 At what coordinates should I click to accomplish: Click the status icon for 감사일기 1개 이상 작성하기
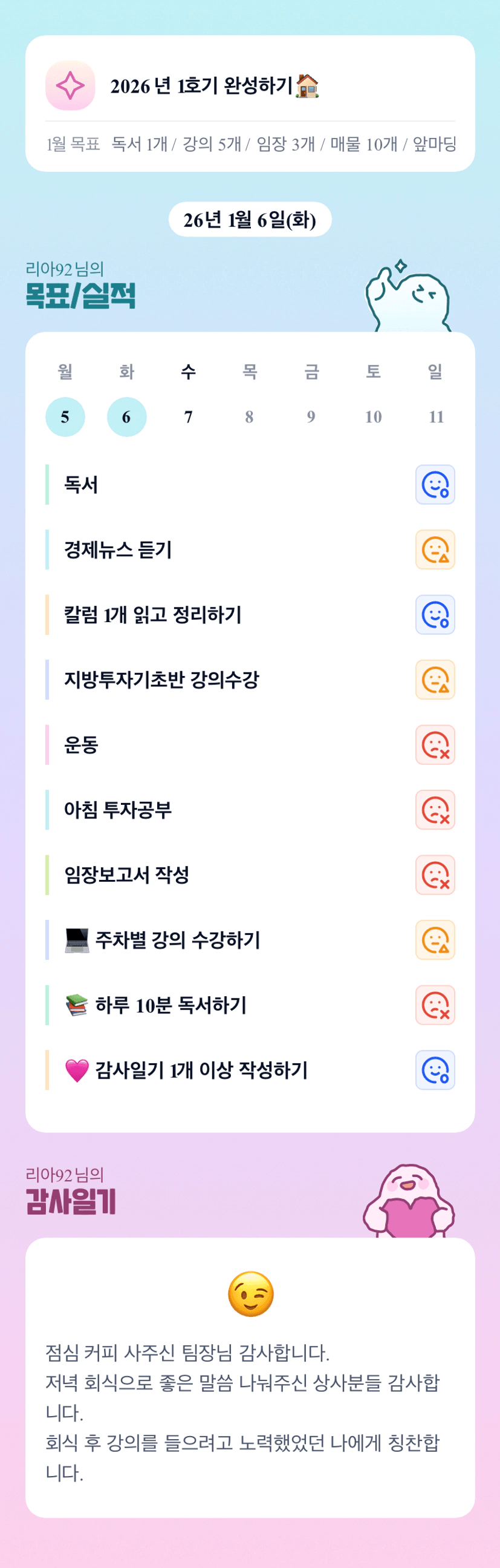(x=435, y=1070)
